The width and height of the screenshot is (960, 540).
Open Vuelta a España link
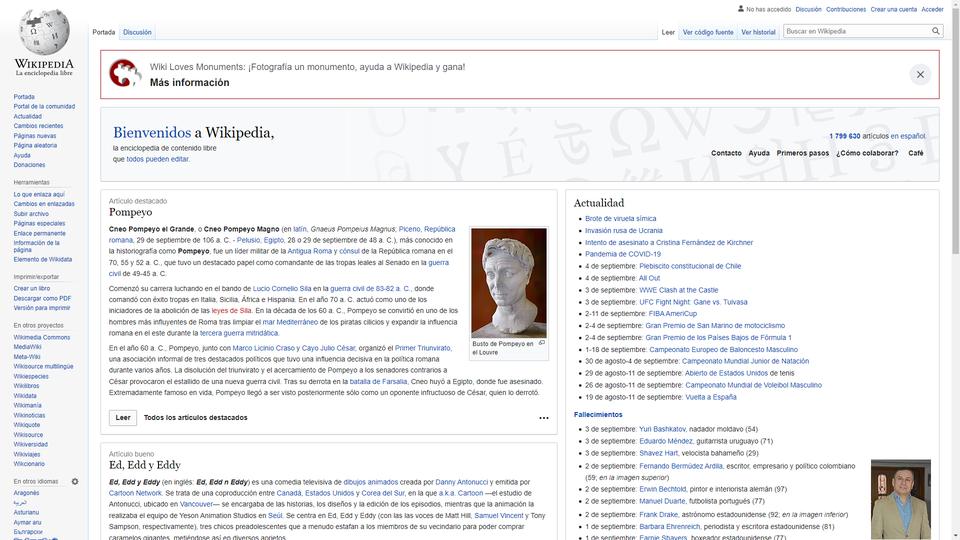coord(710,397)
